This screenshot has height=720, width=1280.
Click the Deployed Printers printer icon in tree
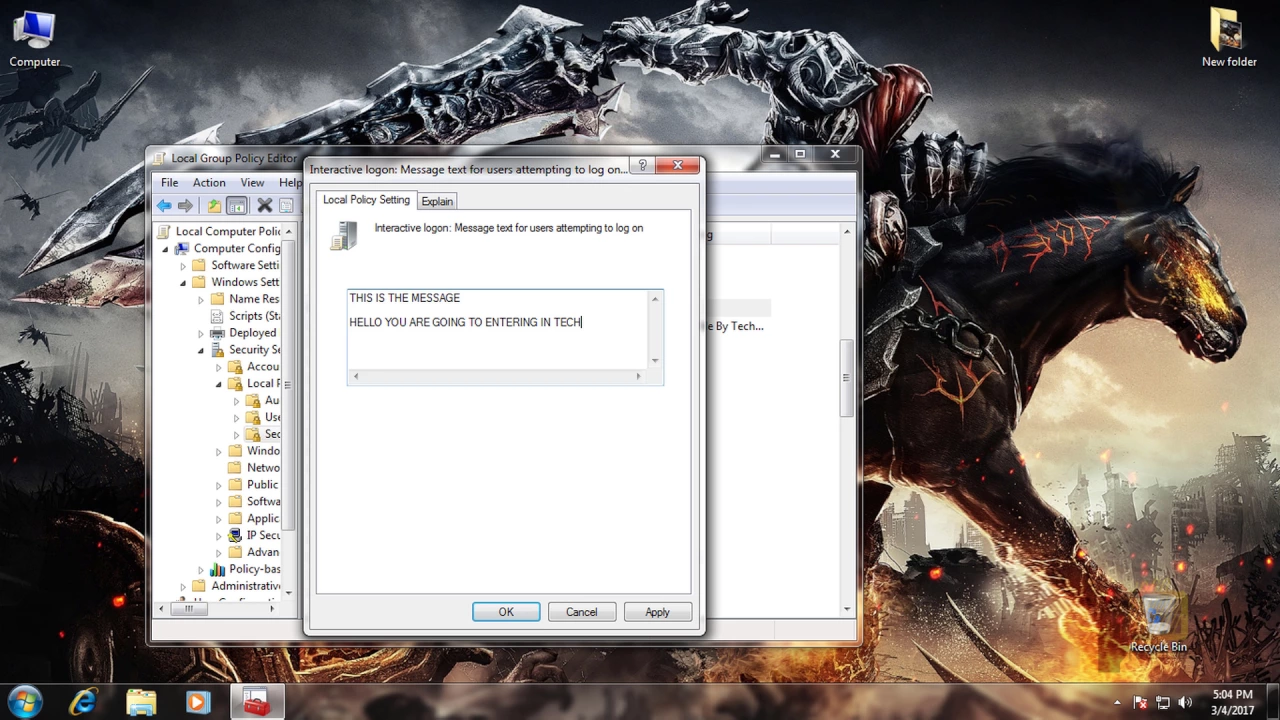pos(217,333)
